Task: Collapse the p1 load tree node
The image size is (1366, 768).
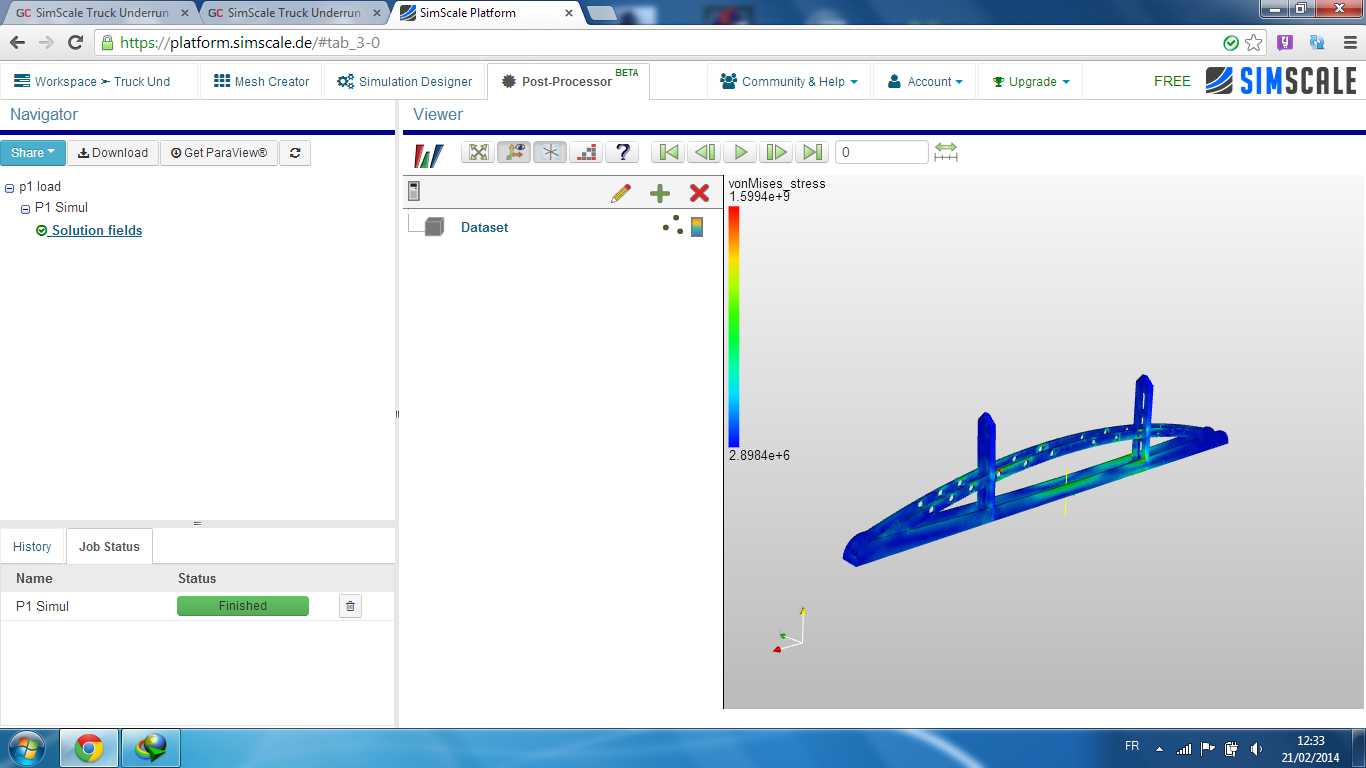Action: (10, 187)
